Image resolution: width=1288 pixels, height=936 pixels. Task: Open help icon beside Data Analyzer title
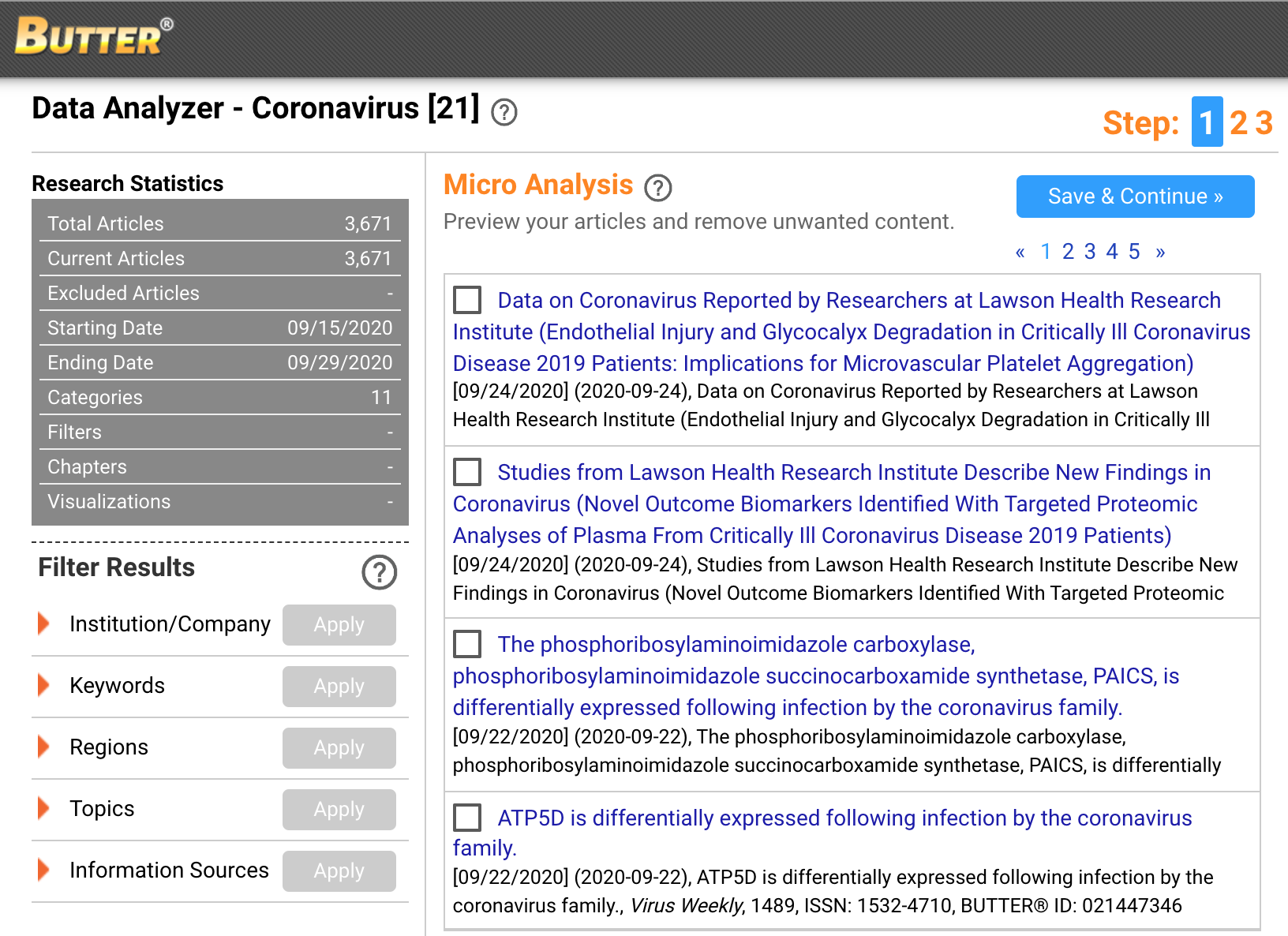[x=504, y=112]
